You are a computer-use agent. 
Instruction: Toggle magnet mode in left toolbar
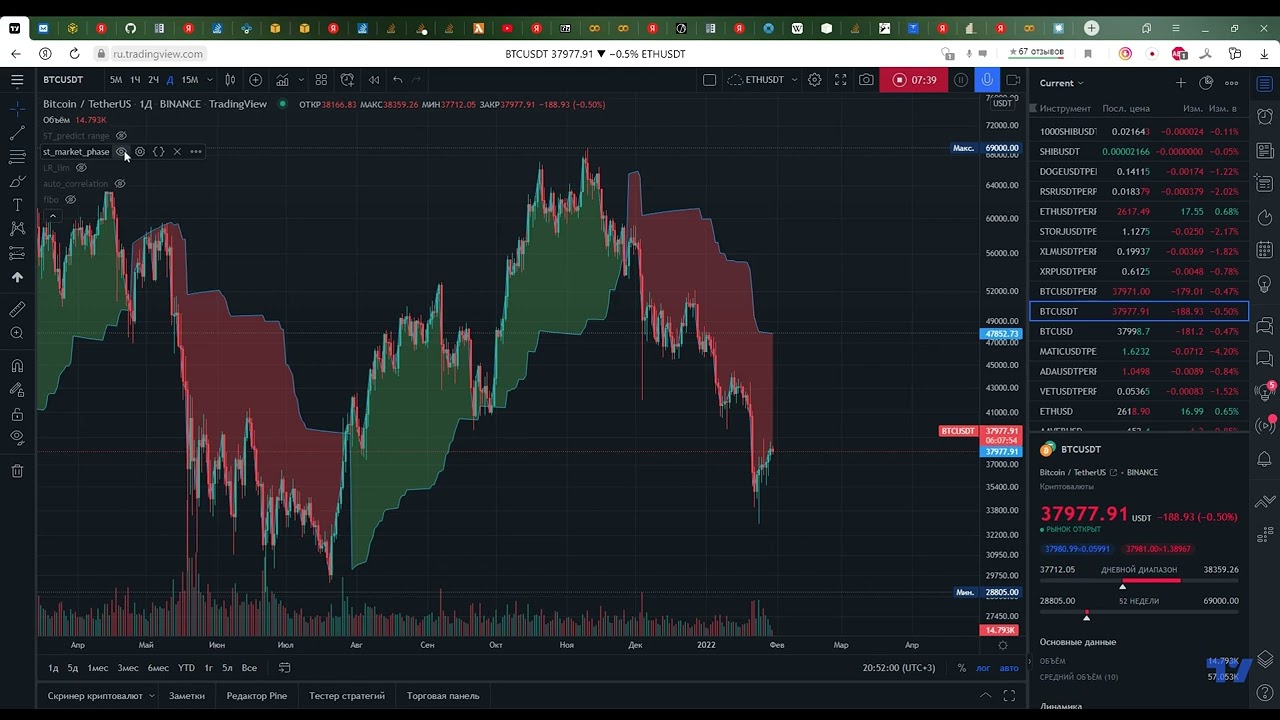coord(17,366)
